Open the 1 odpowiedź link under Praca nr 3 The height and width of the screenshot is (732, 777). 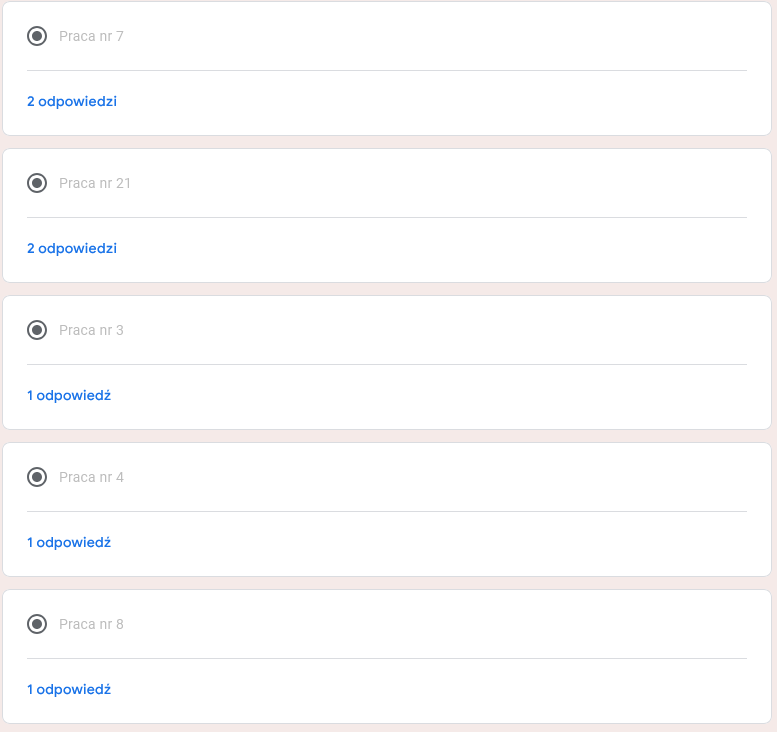[69, 395]
